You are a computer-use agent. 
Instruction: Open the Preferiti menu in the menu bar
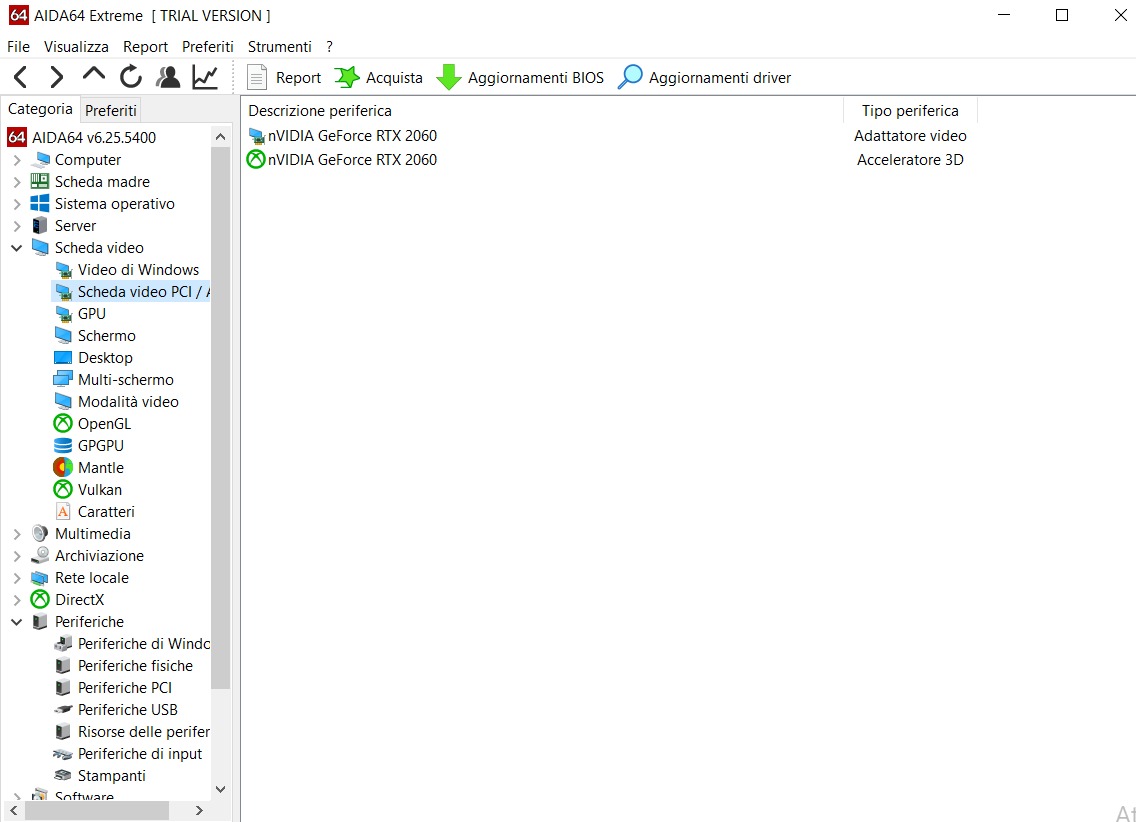207,46
